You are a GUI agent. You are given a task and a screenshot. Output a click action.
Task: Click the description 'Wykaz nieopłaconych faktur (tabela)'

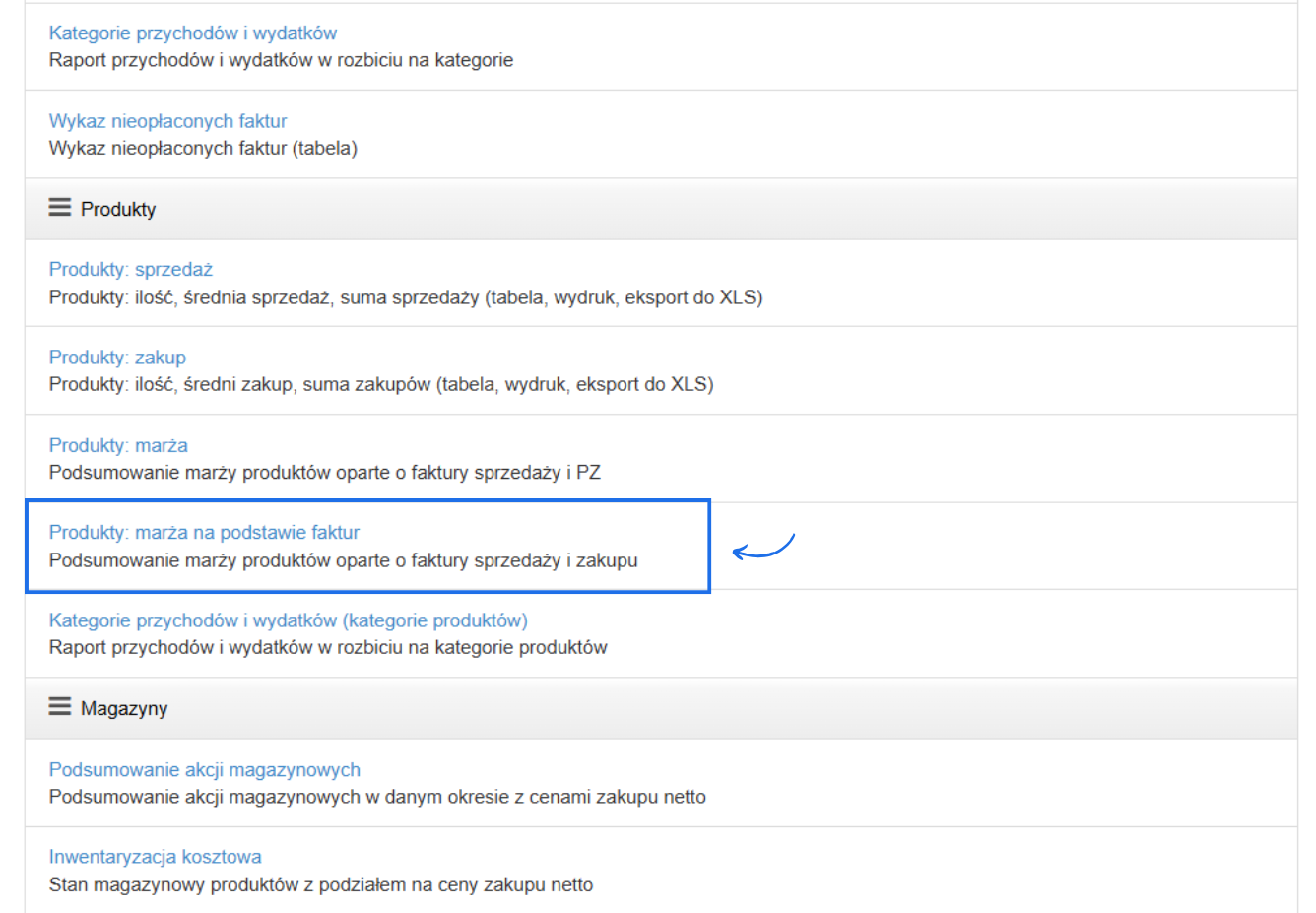click(203, 149)
